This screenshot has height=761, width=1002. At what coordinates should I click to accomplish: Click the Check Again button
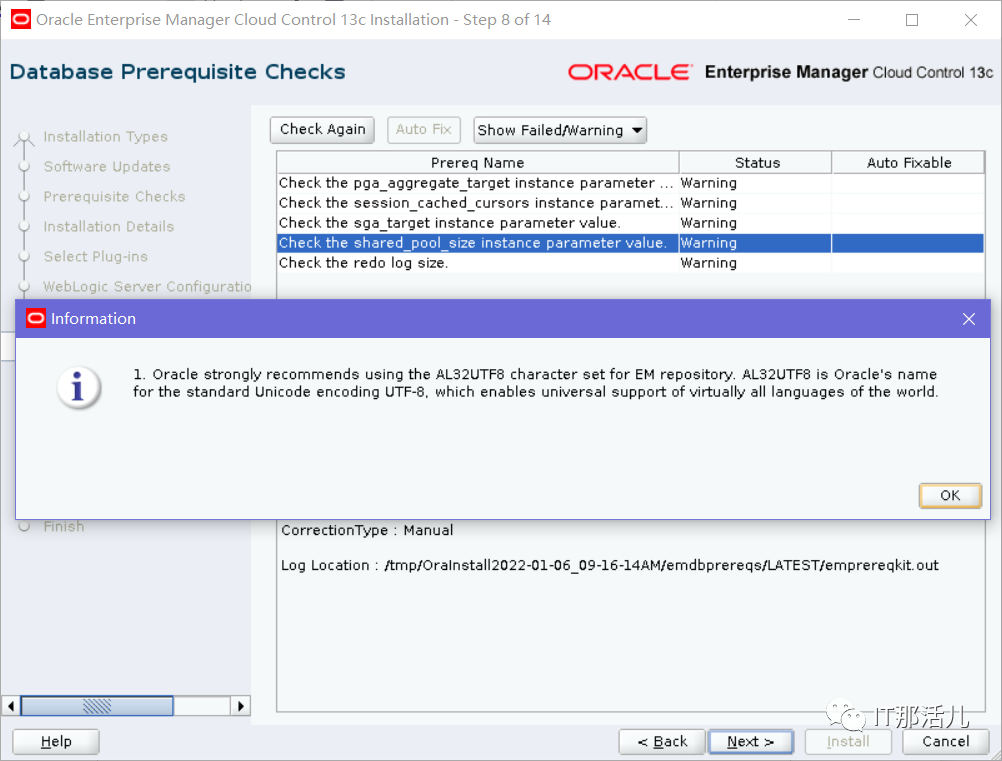322,130
